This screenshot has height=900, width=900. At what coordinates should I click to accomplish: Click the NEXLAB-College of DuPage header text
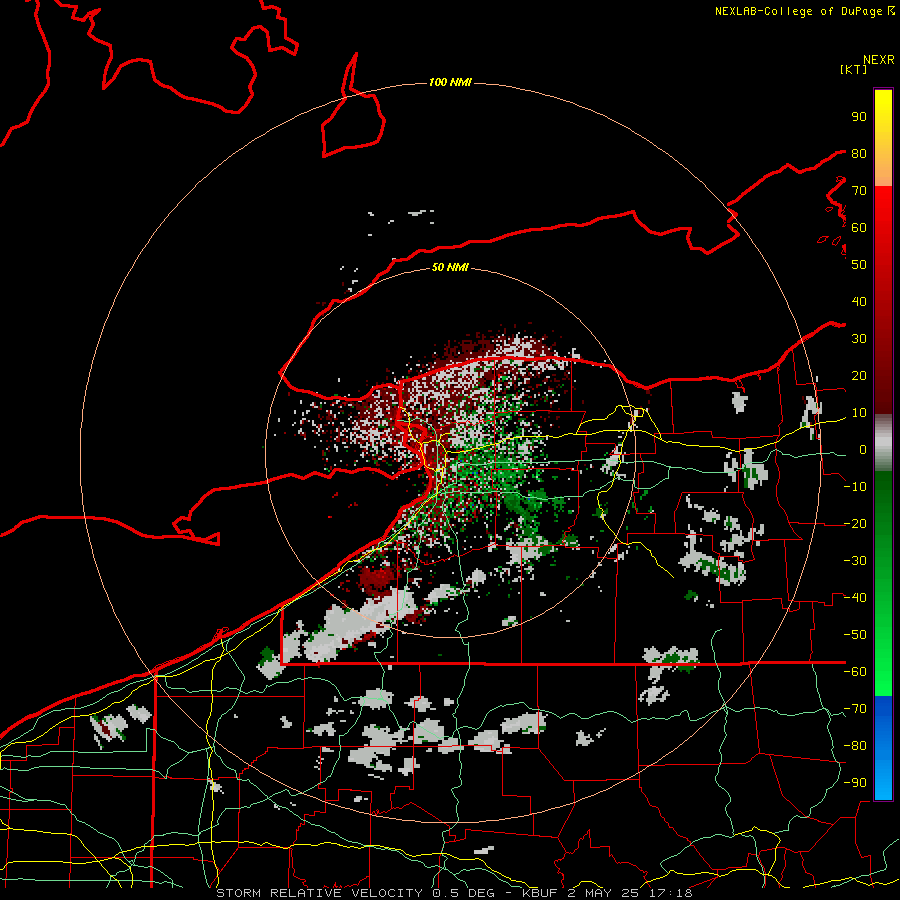click(800, 11)
